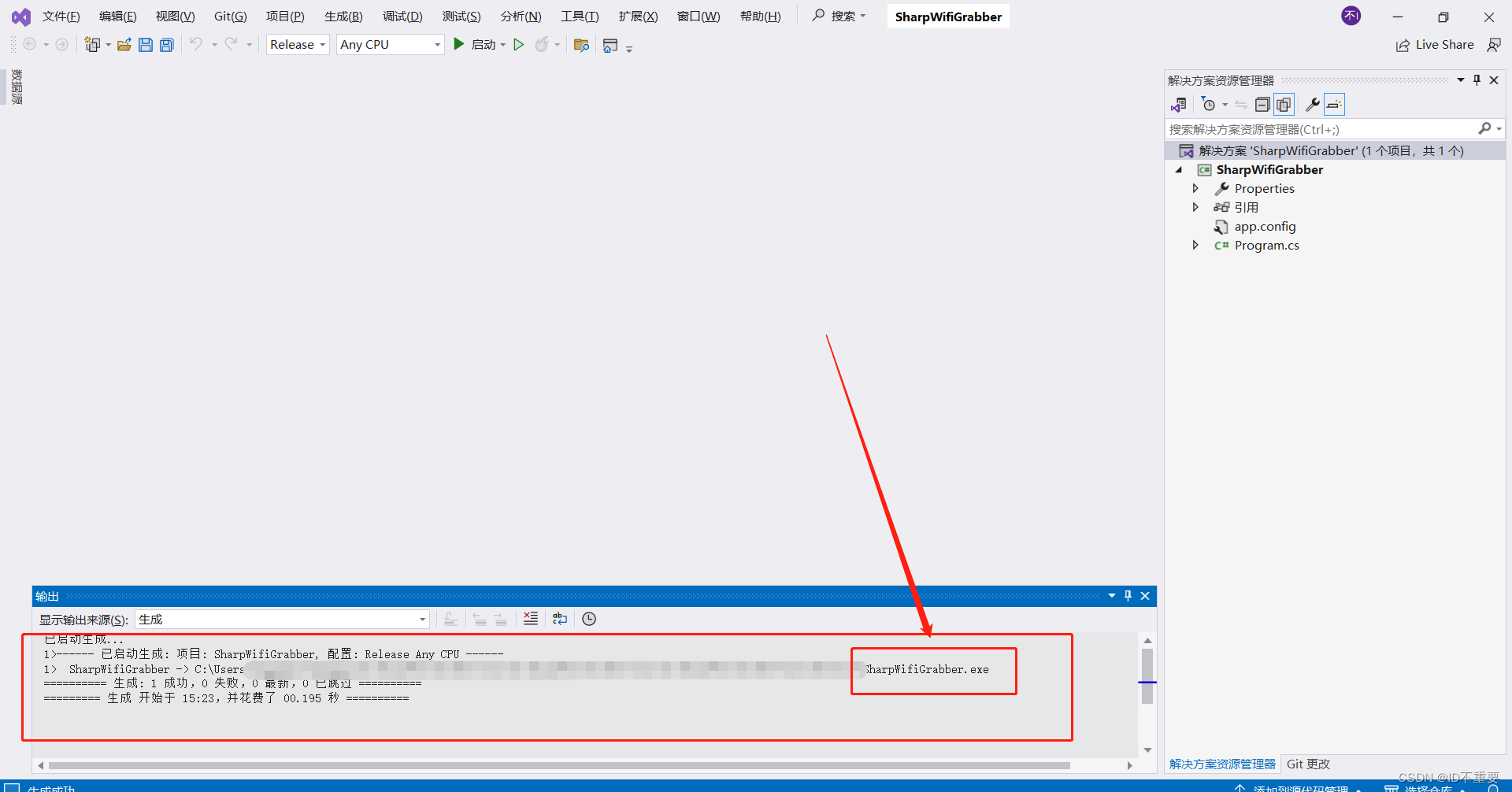Image resolution: width=1512 pixels, height=792 pixels.
Task: Switch to the 解决方案资源管理器 bottom tab
Action: (x=1222, y=764)
